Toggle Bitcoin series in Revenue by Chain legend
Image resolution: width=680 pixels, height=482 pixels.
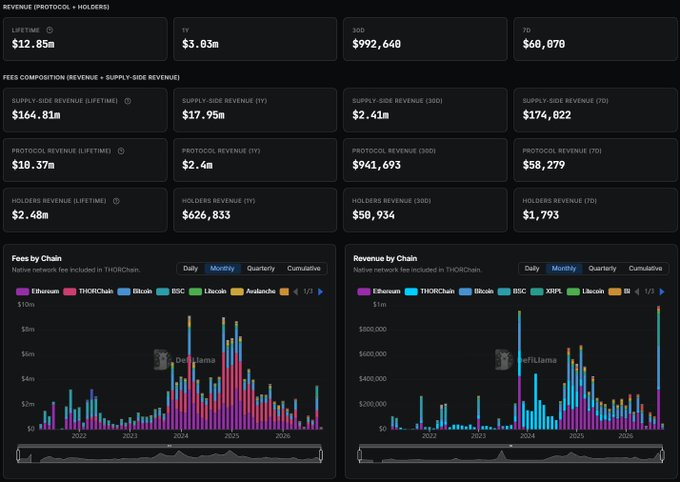476,291
